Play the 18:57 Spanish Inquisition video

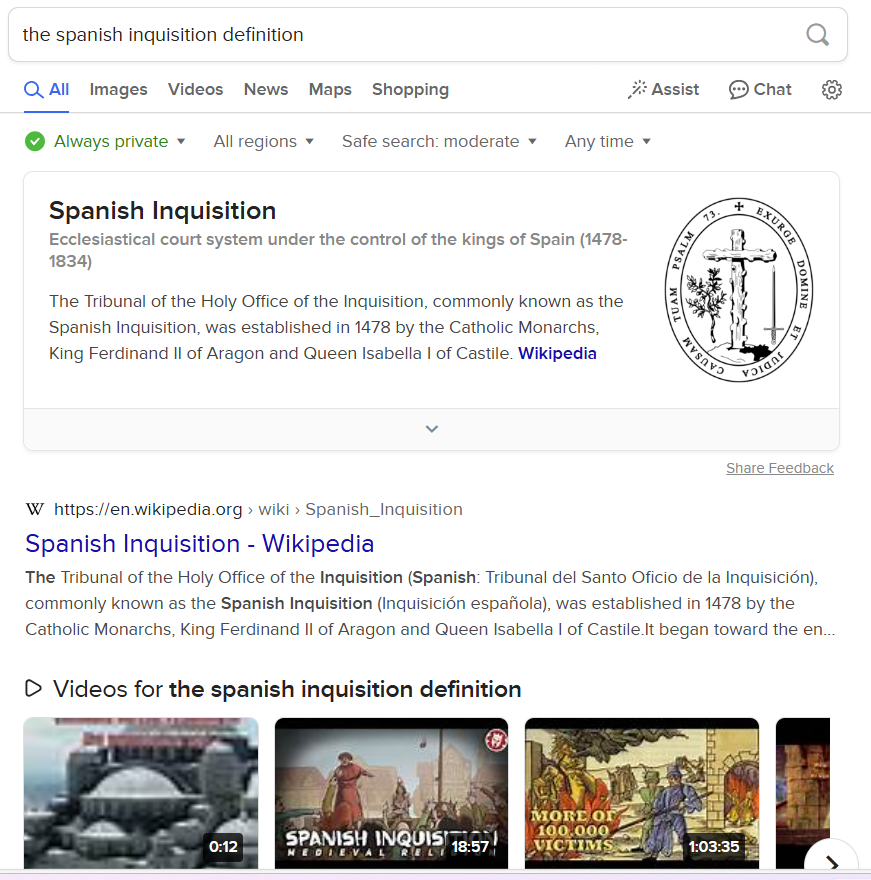[391, 793]
